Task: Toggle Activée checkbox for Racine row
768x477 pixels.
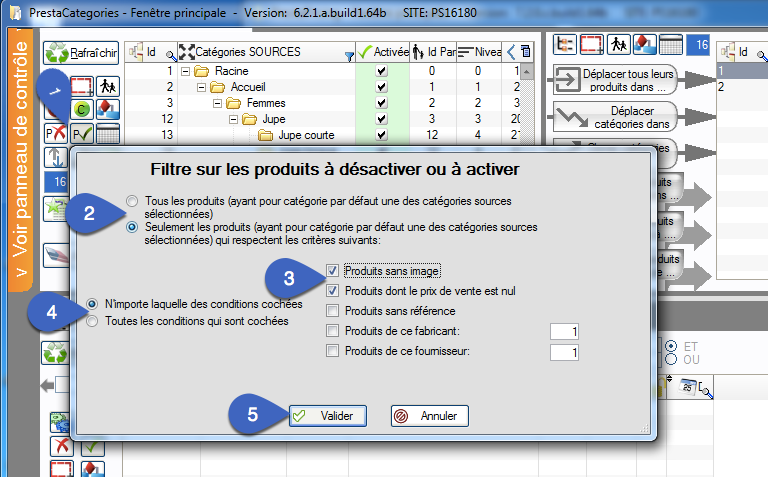Action: pyautogui.click(x=382, y=71)
